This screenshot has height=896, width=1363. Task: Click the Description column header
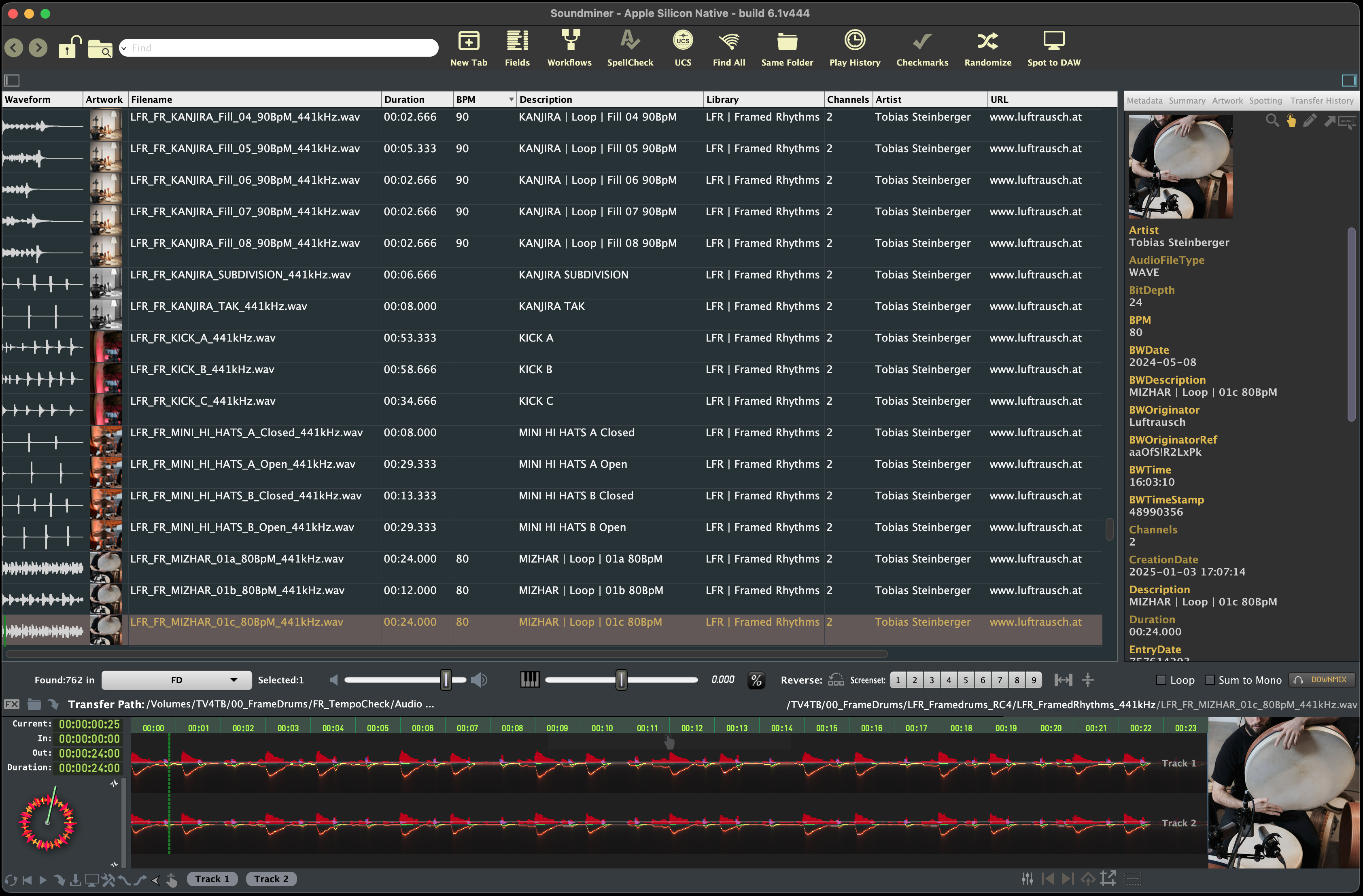610,99
